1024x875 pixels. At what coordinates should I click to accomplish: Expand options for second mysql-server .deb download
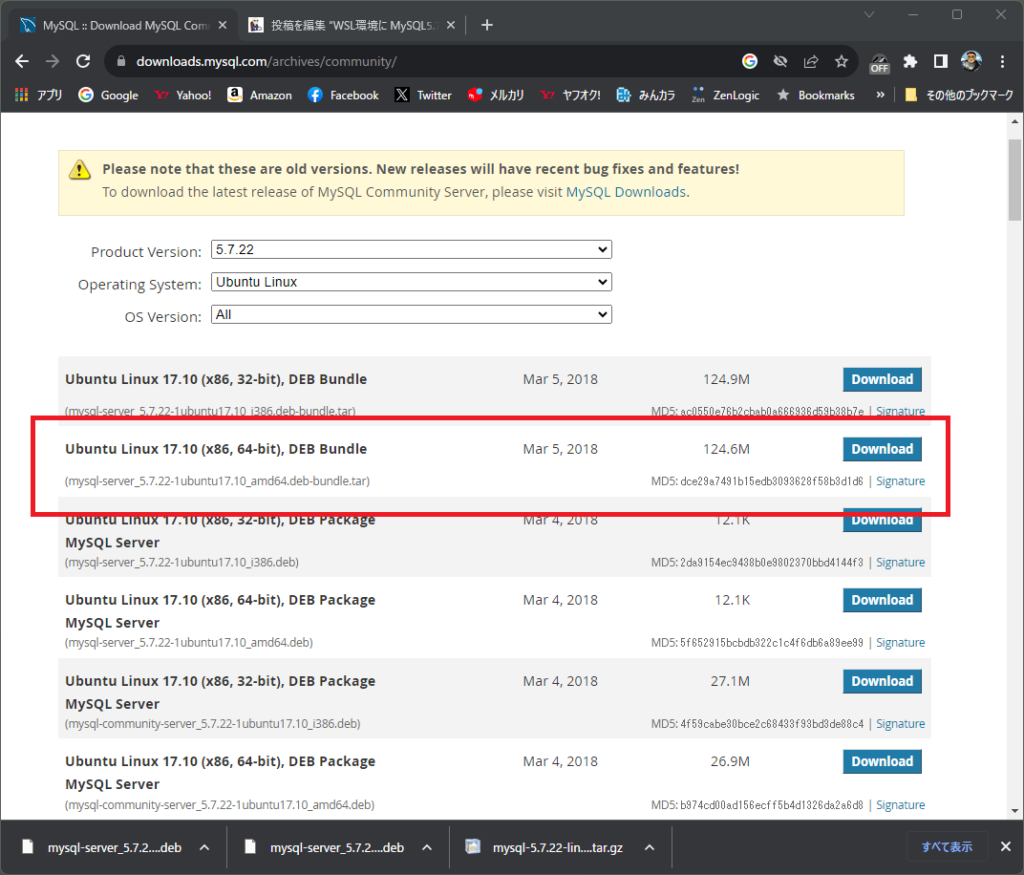(427, 848)
